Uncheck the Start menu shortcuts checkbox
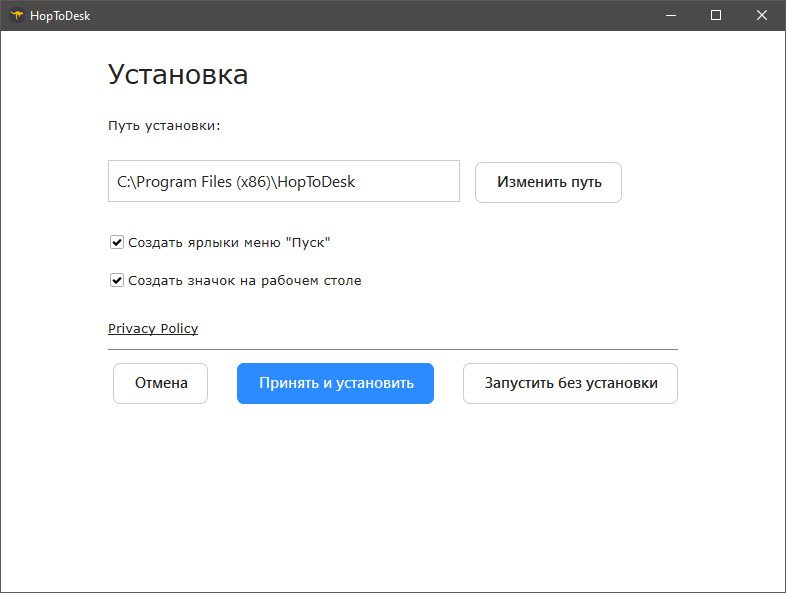 pos(117,242)
